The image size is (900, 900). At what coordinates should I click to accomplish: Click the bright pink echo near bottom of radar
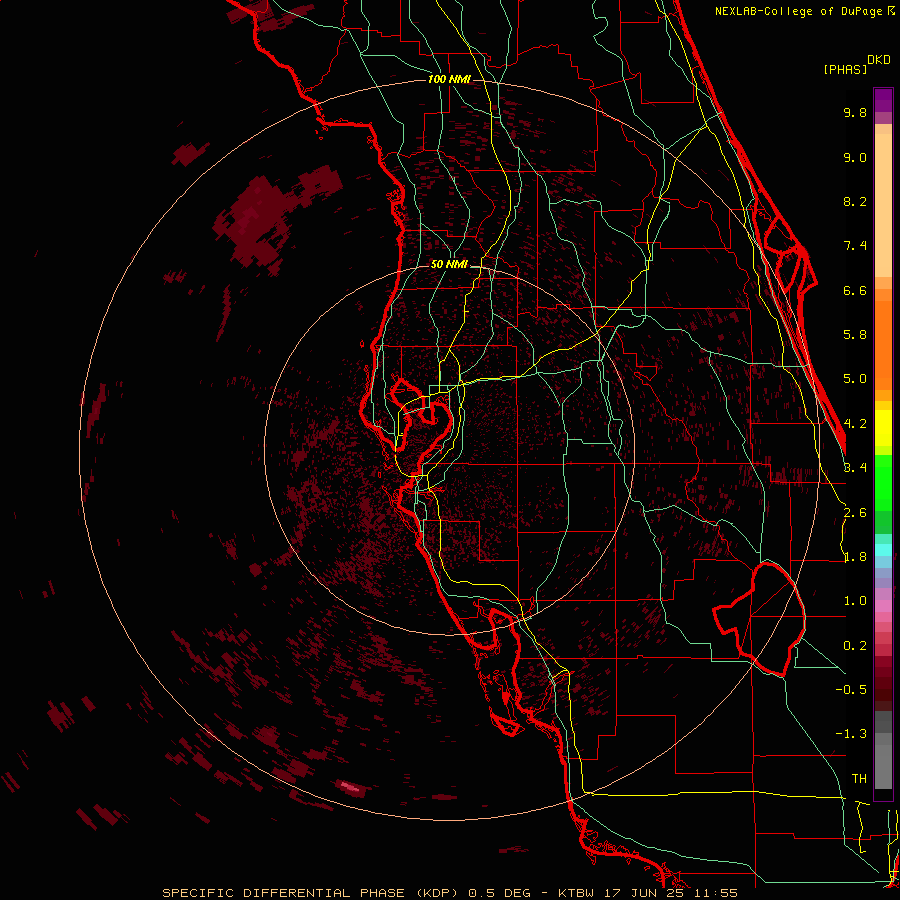(x=350, y=786)
